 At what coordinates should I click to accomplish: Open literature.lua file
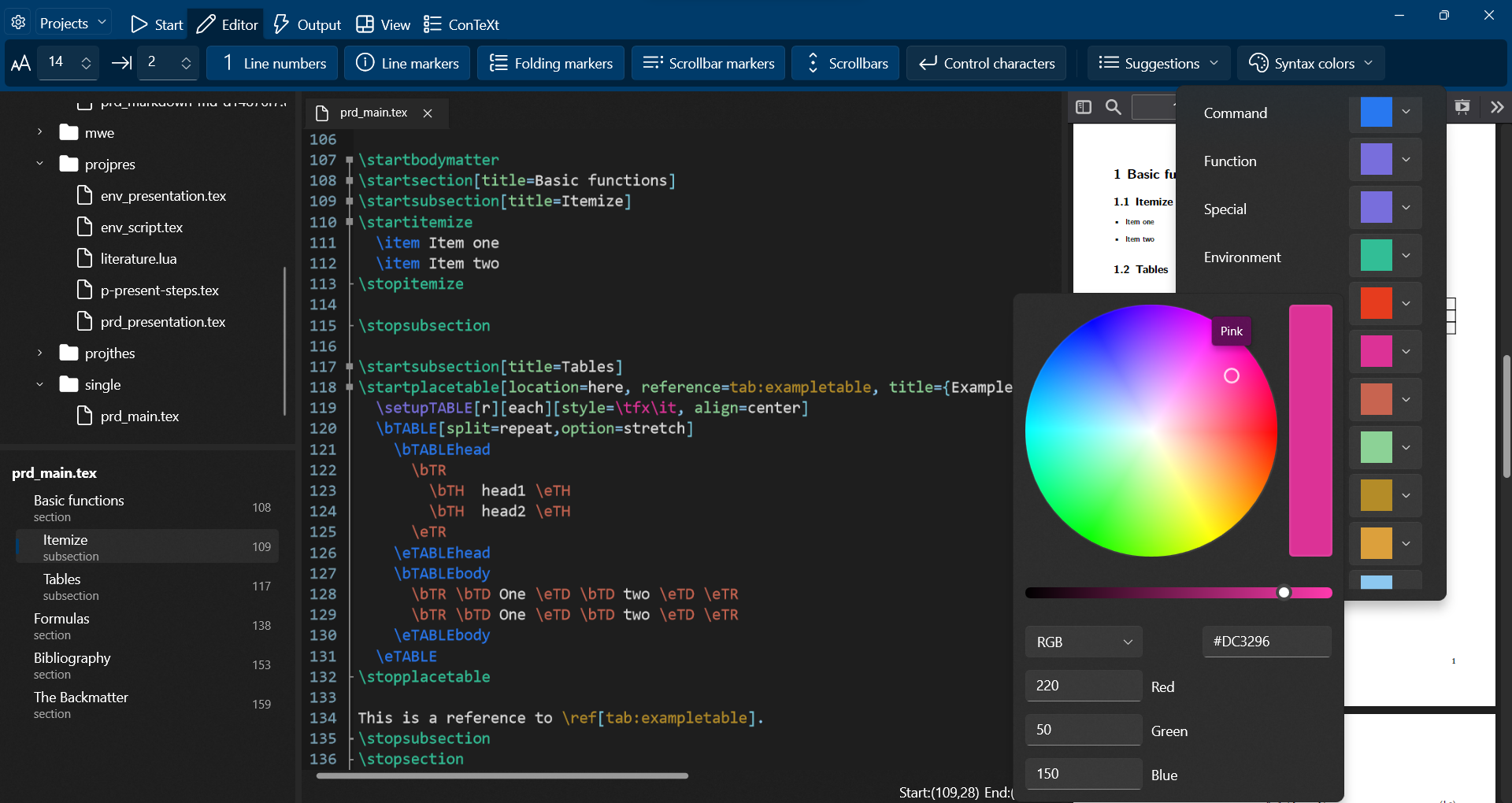click(x=127, y=258)
